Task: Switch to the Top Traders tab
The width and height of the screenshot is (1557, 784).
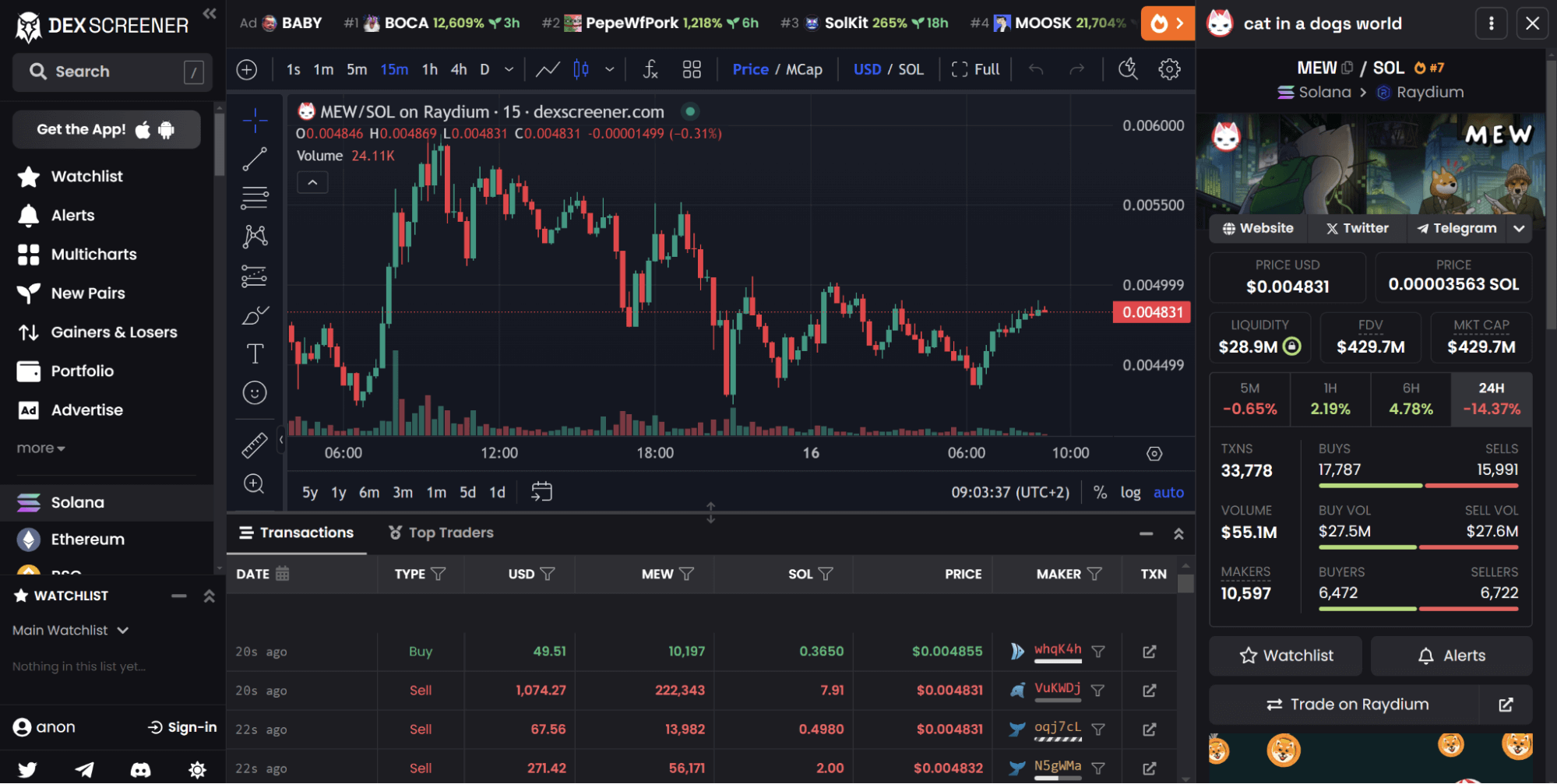Action: [449, 533]
